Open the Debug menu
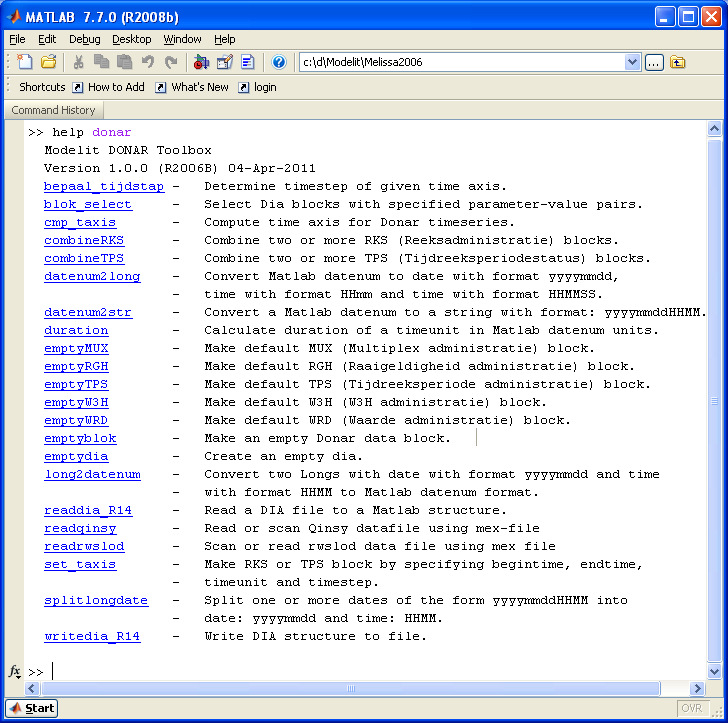This screenshot has width=728, height=723. (x=84, y=39)
